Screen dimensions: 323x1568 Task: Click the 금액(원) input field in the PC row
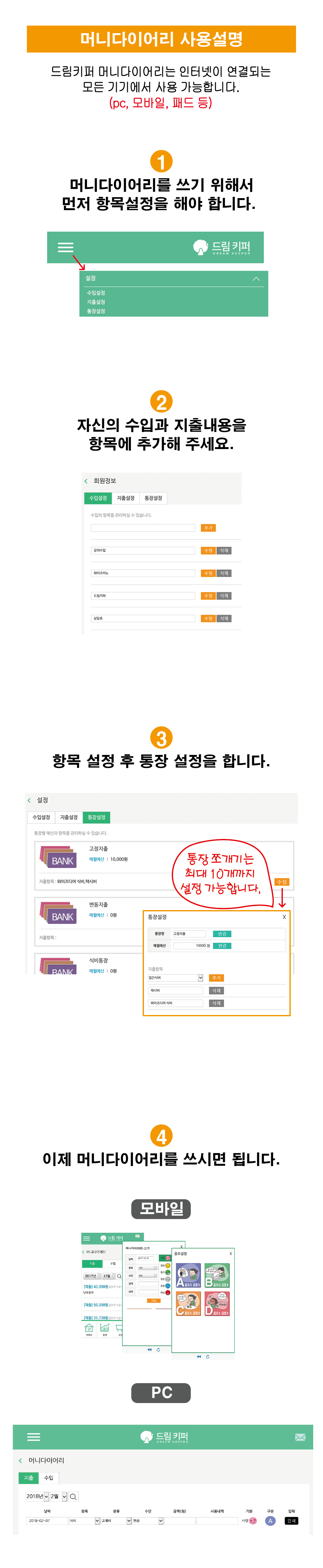[x=180, y=1521]
